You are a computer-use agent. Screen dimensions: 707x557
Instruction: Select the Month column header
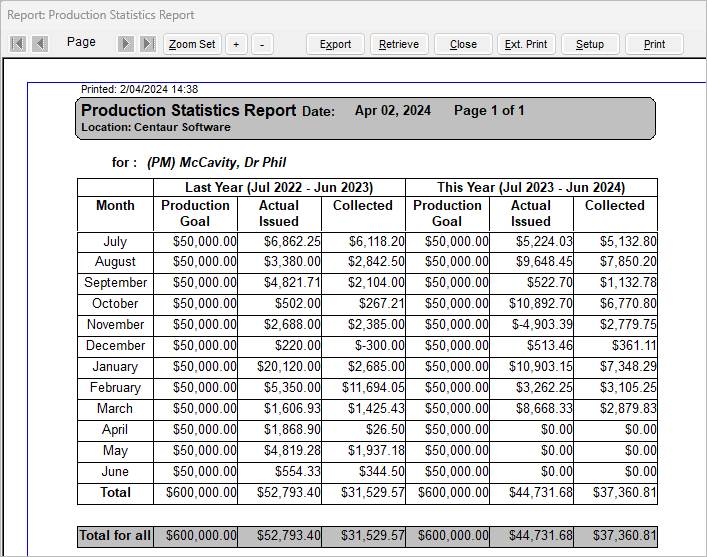(115, 206)
